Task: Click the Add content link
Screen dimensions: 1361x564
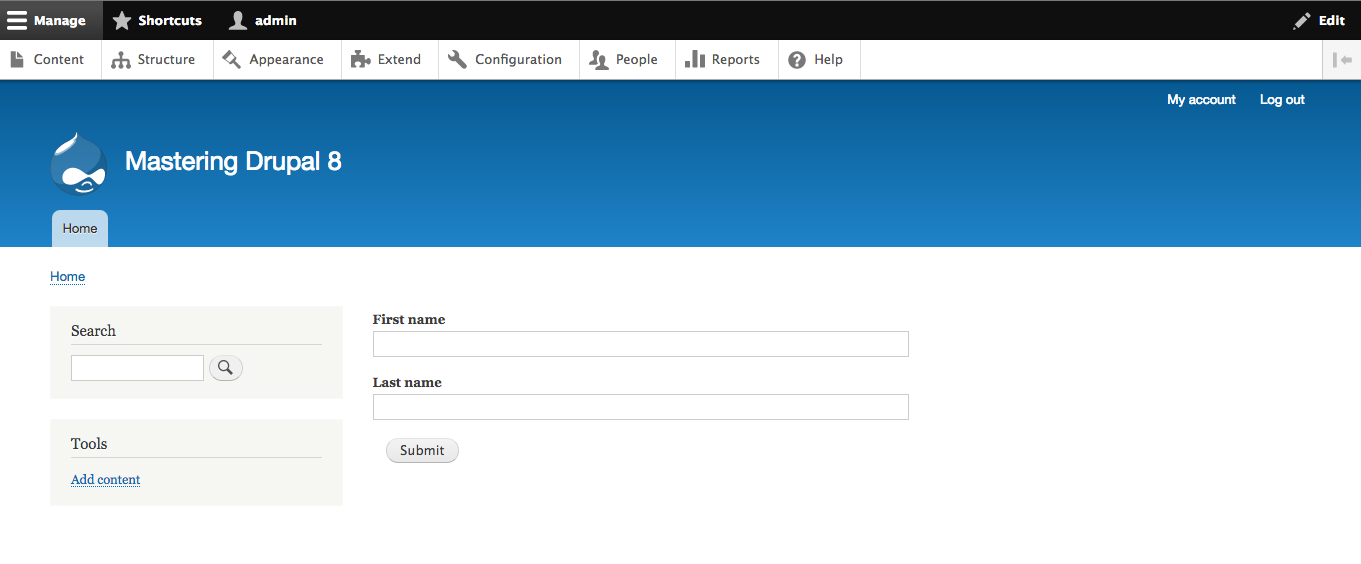Action: (x=106, y=480)
